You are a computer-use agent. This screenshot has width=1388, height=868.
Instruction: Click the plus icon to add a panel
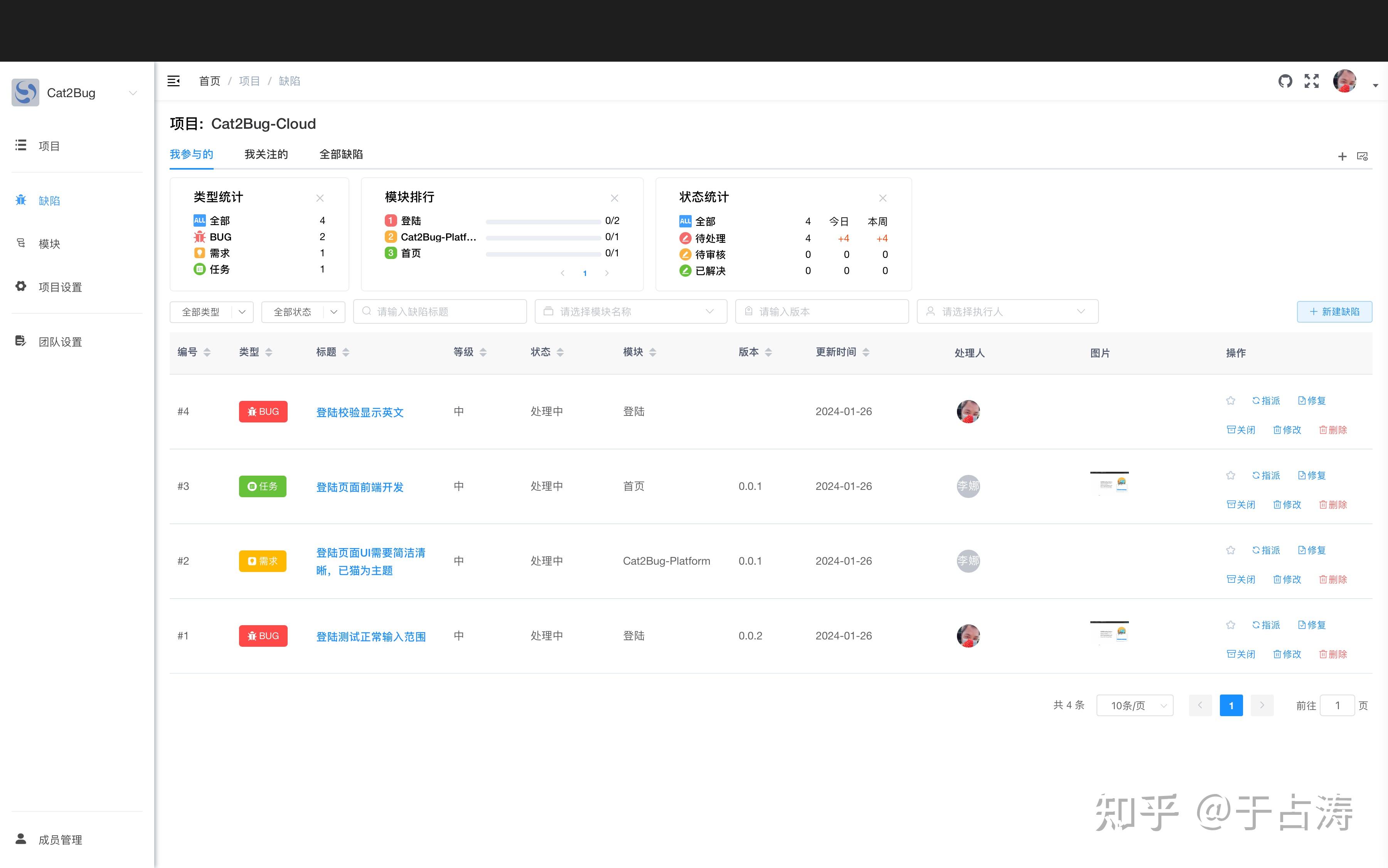[x=1342, y=156]
